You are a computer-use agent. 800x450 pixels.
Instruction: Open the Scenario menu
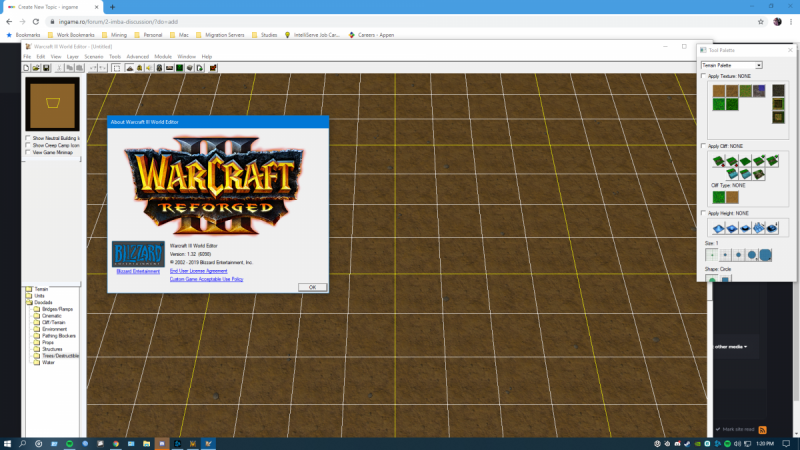(94, 57)
